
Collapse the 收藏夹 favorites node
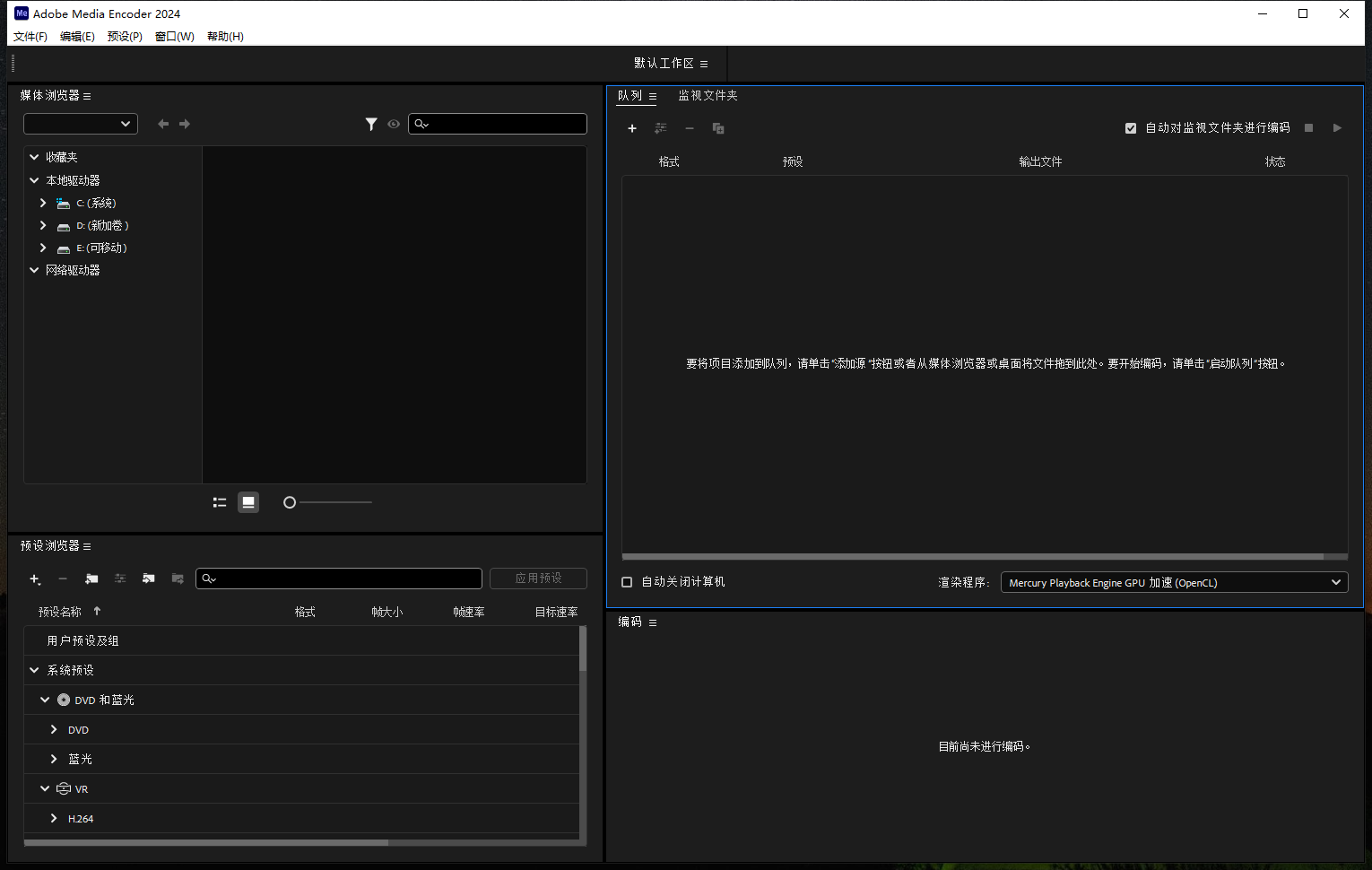34,157
